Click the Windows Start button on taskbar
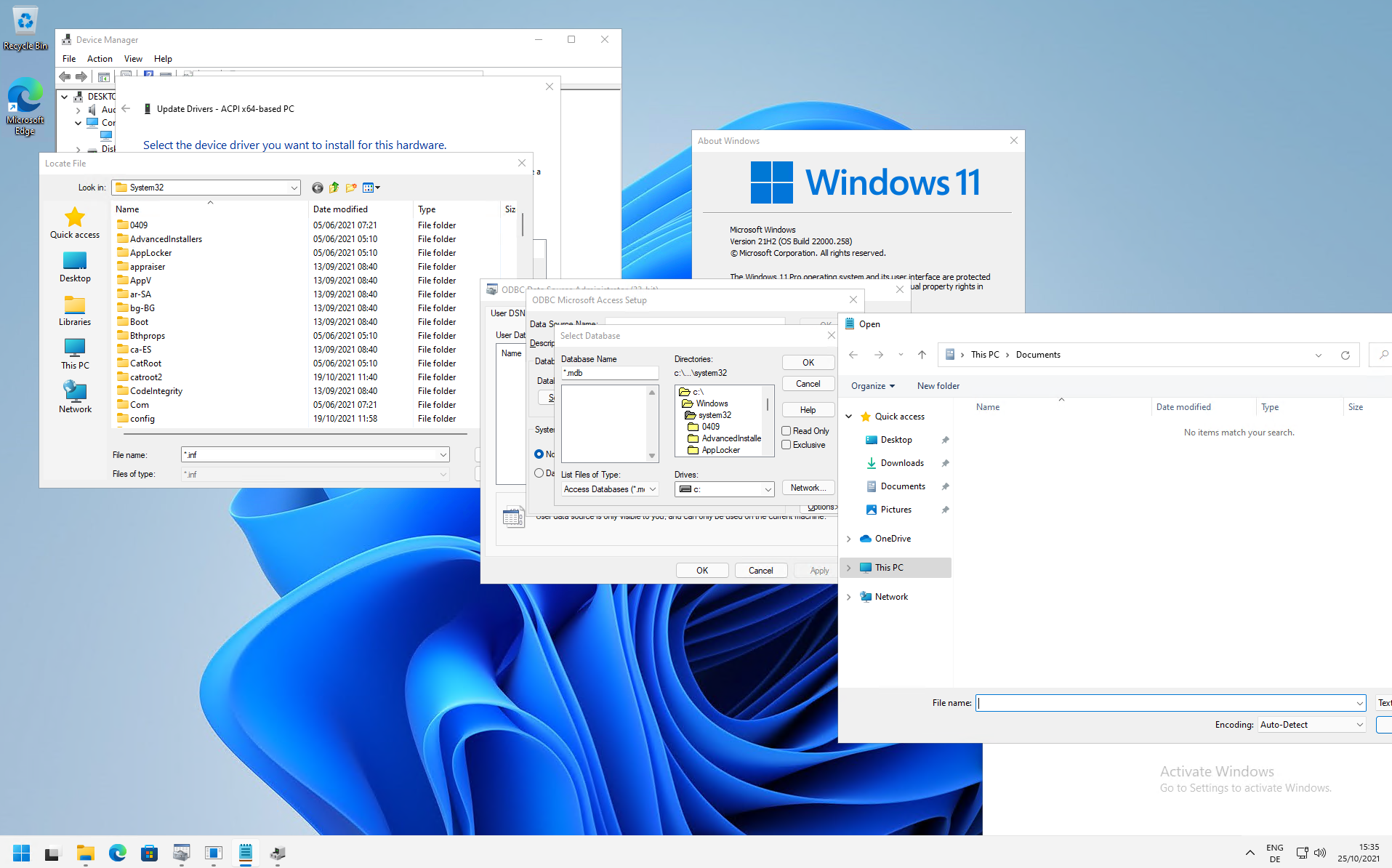Viewport: 1392px width, 868px height. pyautogui.click(x=22, y=853)
